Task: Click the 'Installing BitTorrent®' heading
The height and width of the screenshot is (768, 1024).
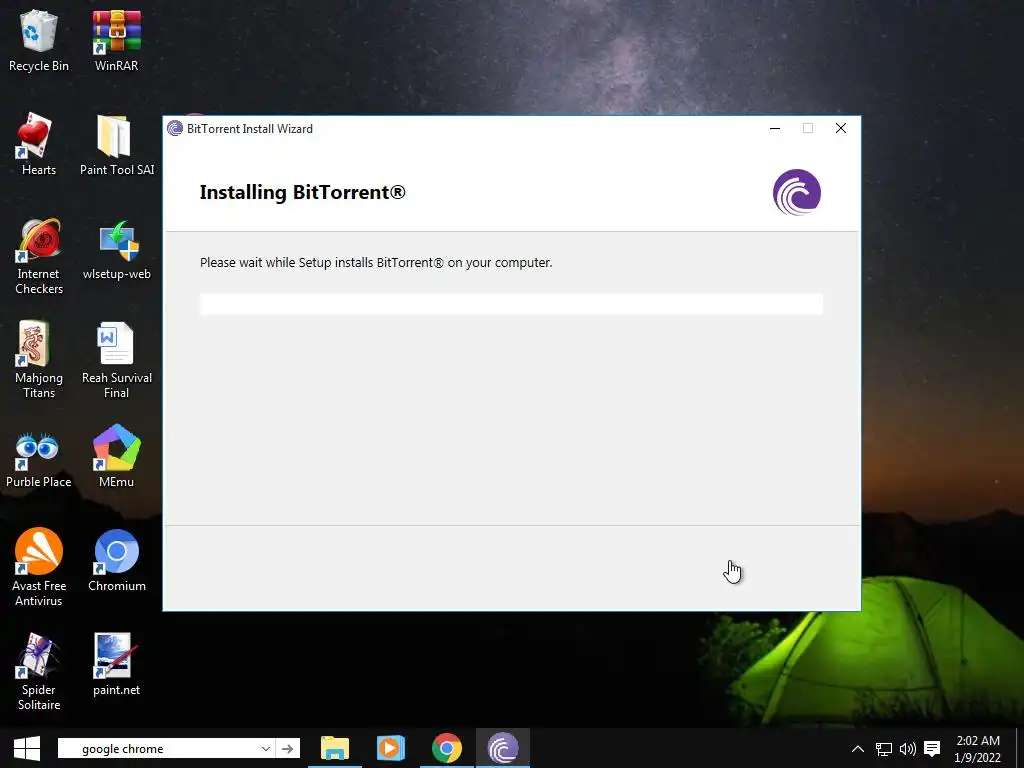Action: (x=302, y=192)
